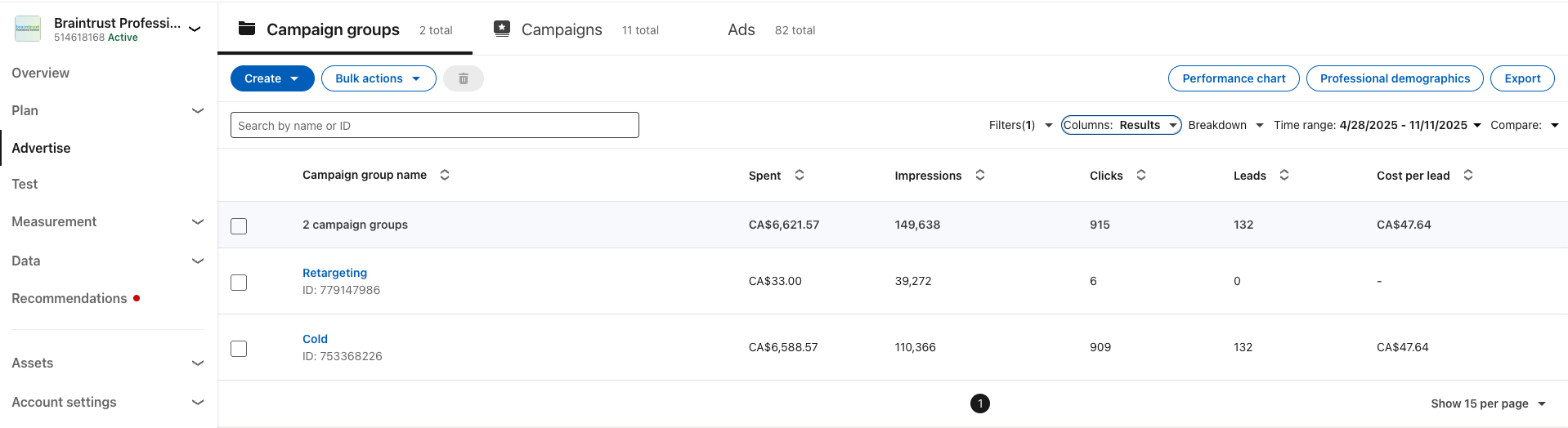Check the Retargeting campaign group box
This screenshot has width=1568, height=428.
pyautogui.click(x=239, y=283)
